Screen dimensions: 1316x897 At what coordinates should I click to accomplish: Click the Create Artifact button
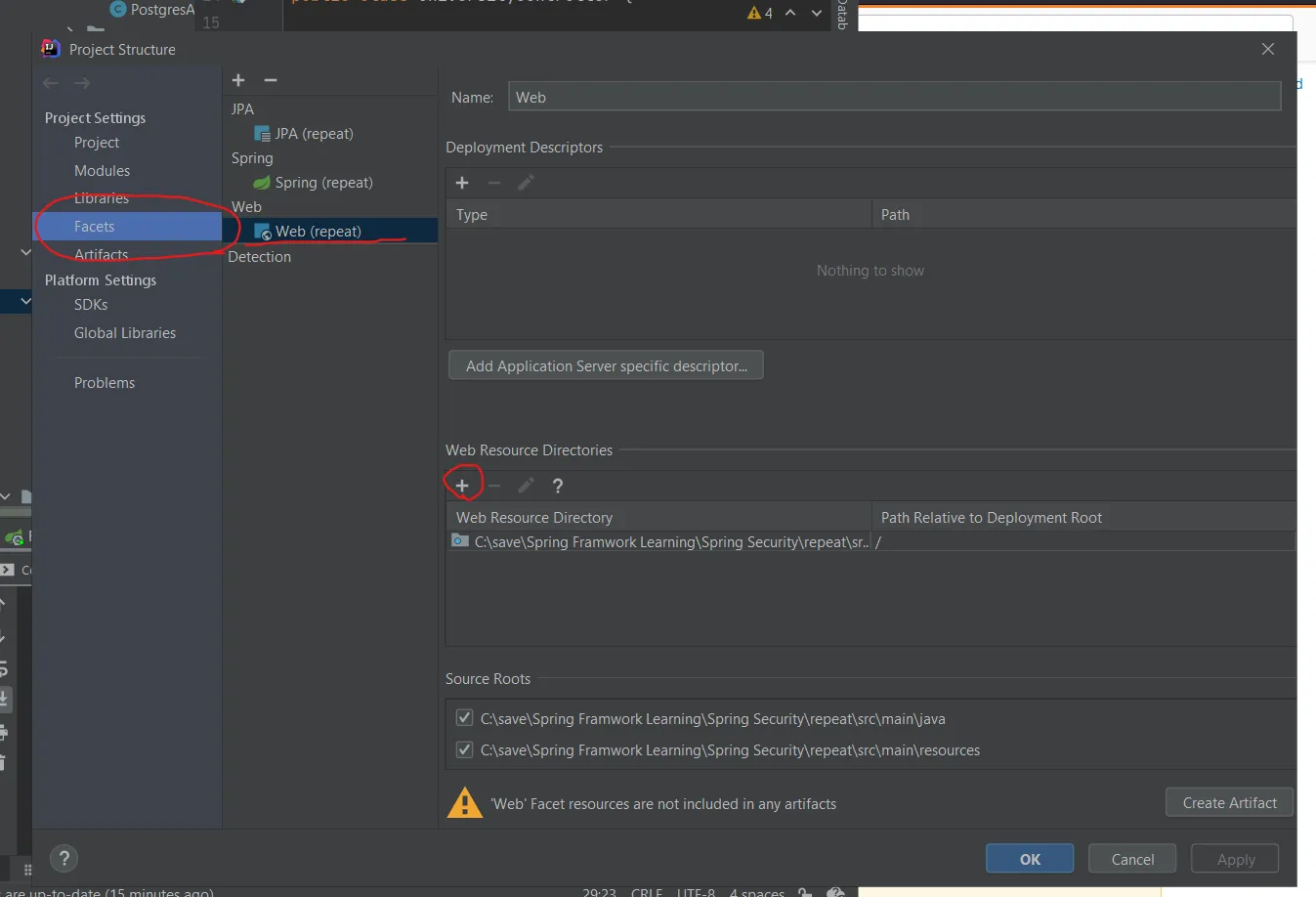coord(1229,802)
